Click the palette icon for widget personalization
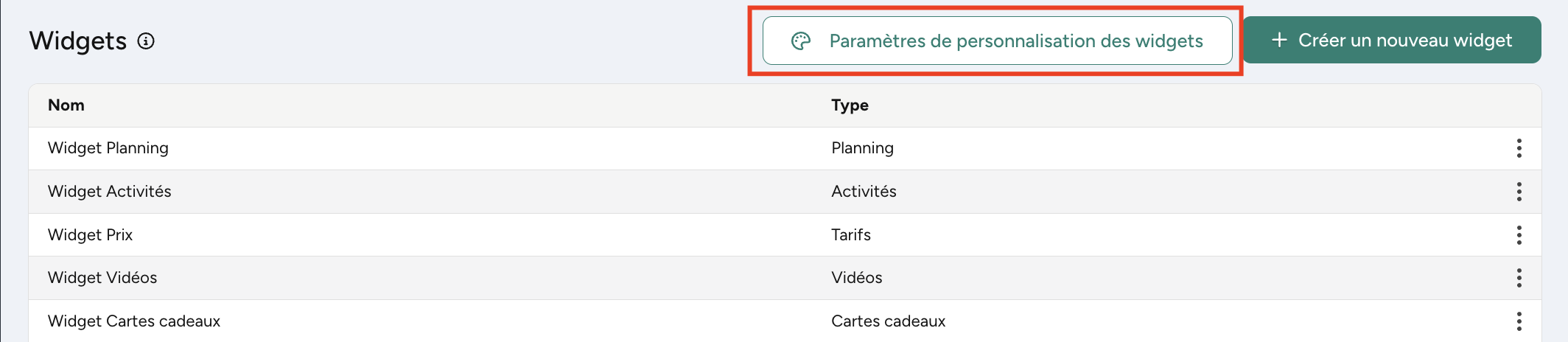 (x=801, y=41)
